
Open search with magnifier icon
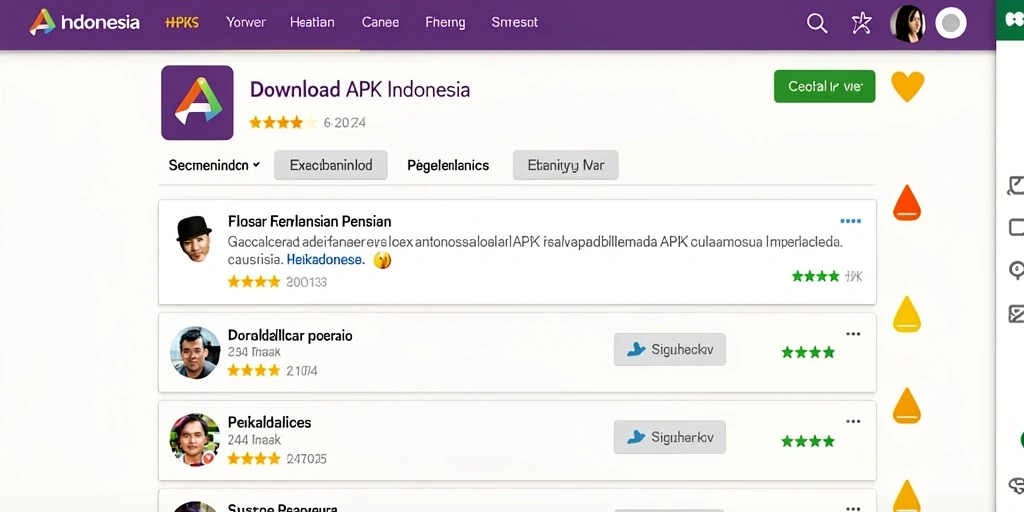pos(817,24)
